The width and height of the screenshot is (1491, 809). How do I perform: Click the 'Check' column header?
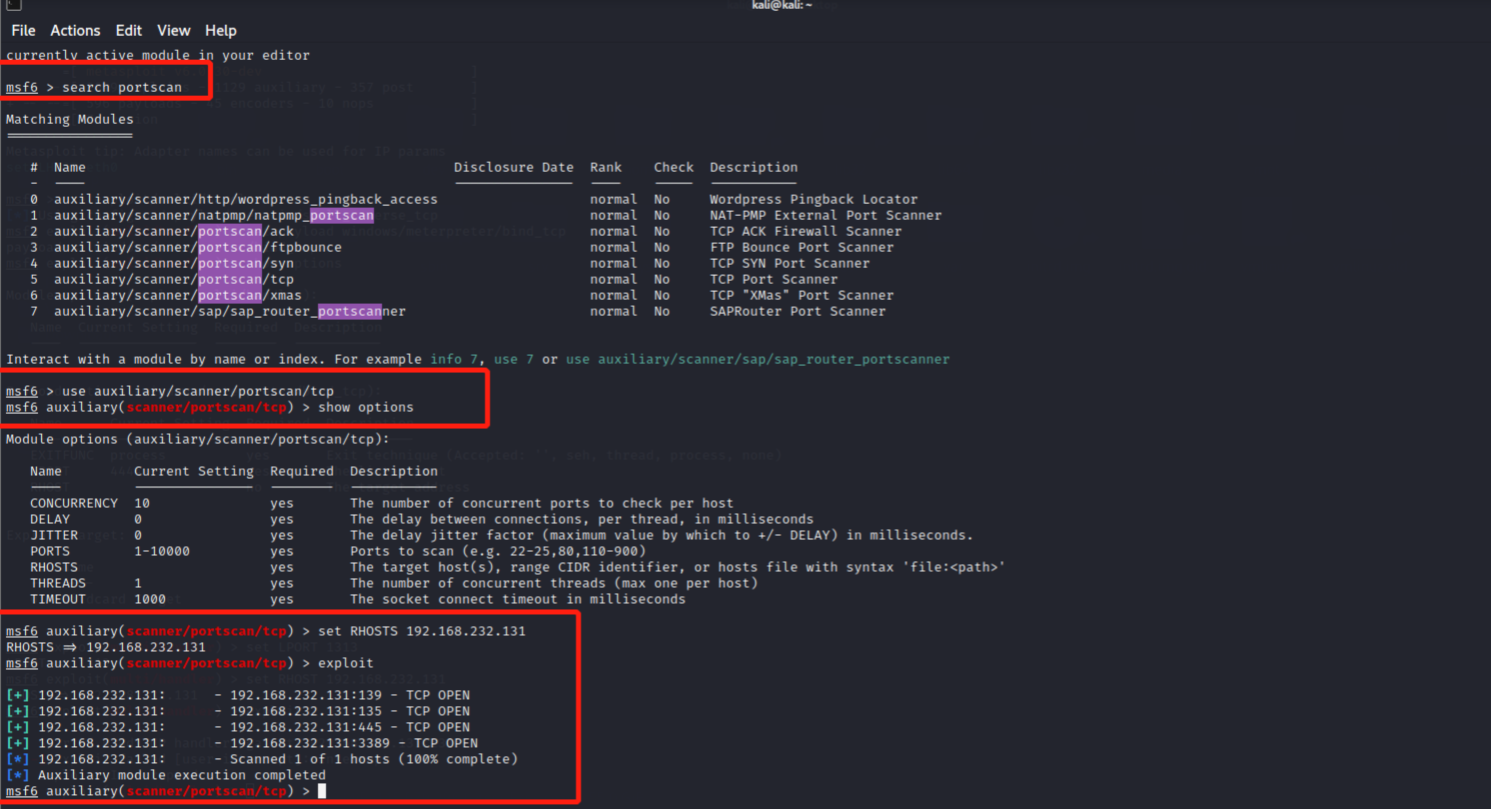[674, 167]
